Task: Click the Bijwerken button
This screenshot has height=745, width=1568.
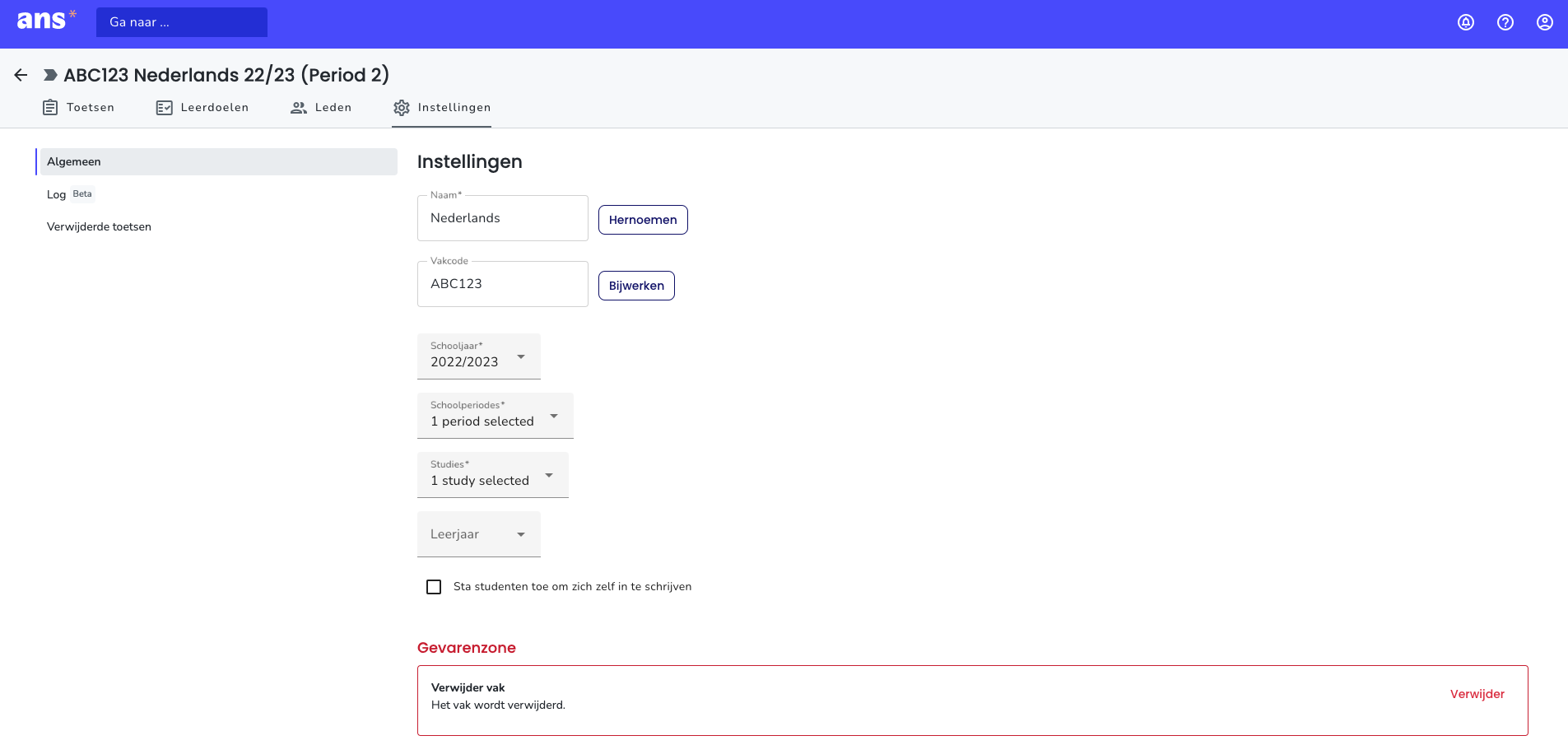Action: 636,286
